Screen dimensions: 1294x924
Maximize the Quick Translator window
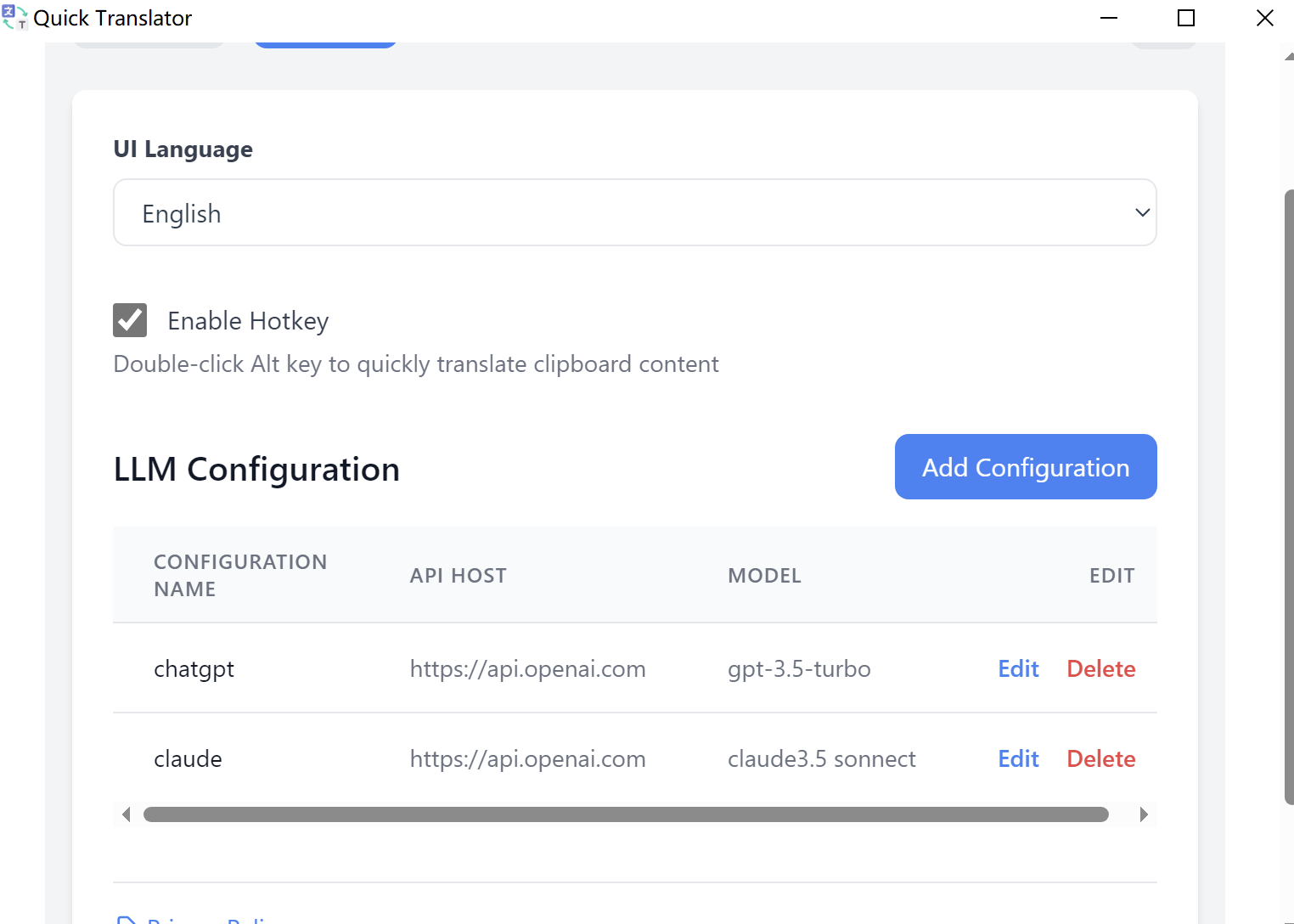pos(1186,18)
